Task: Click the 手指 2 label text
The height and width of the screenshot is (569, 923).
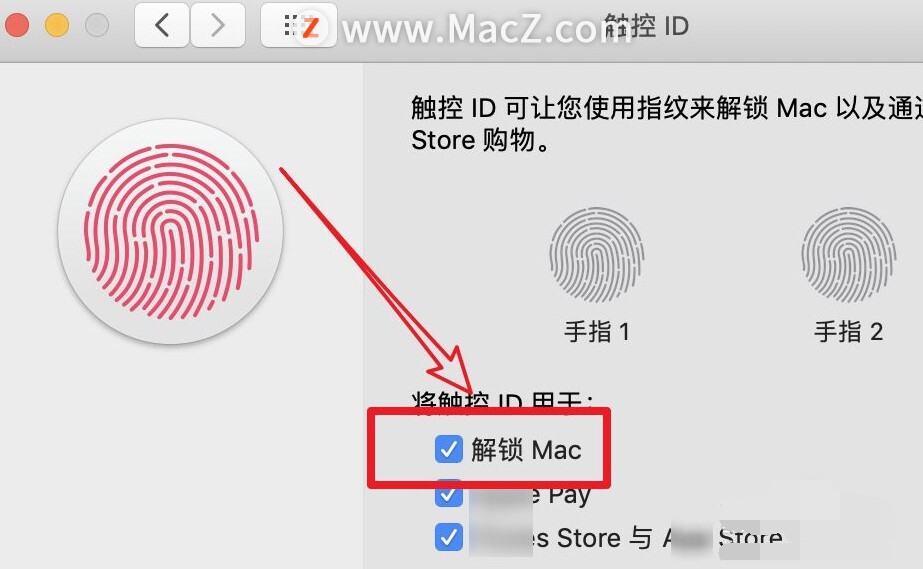Action: point(848,332)
